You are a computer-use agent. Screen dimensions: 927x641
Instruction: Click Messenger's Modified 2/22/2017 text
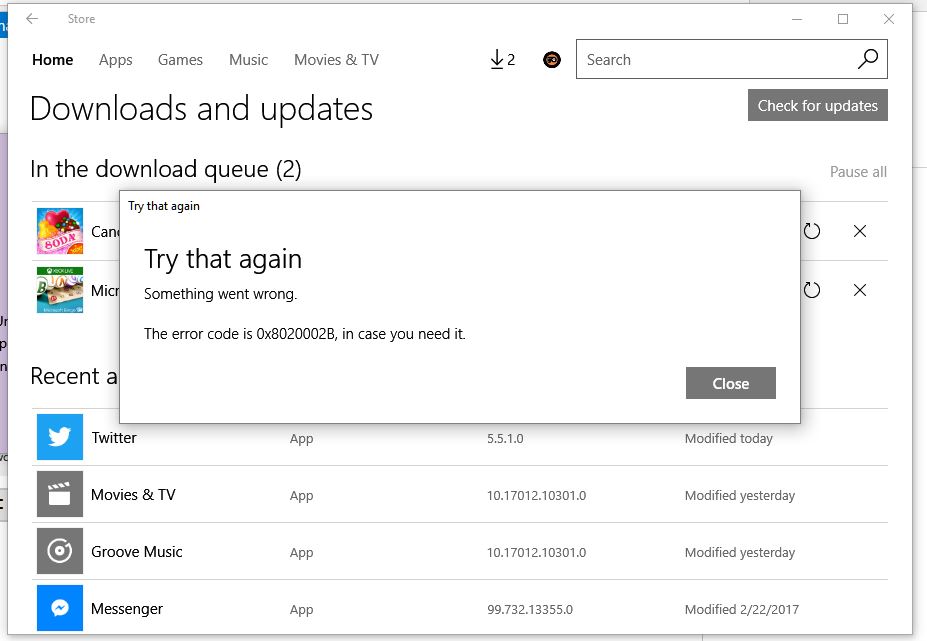coord(741,610)
